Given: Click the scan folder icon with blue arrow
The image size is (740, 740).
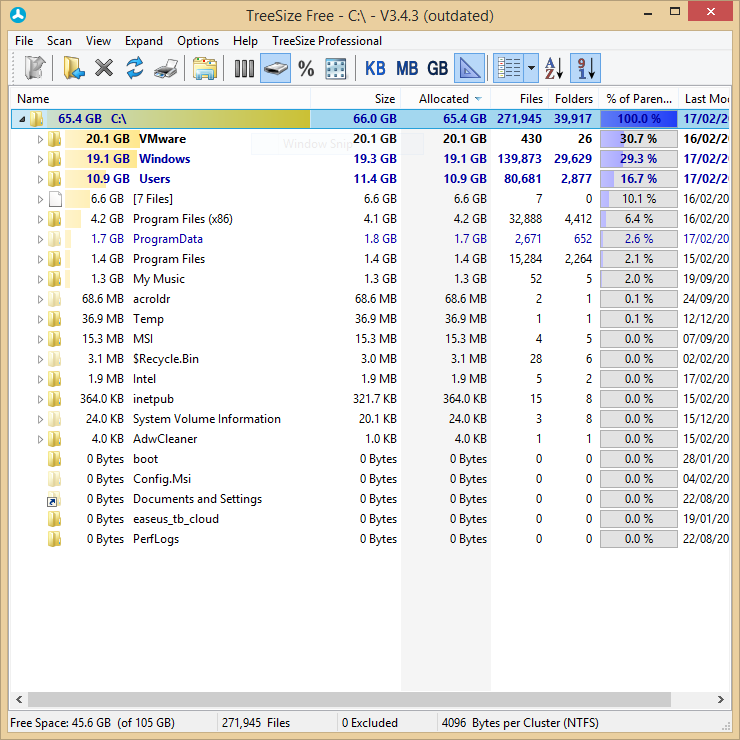Looking at the screenshot, I should click(74, 68).
